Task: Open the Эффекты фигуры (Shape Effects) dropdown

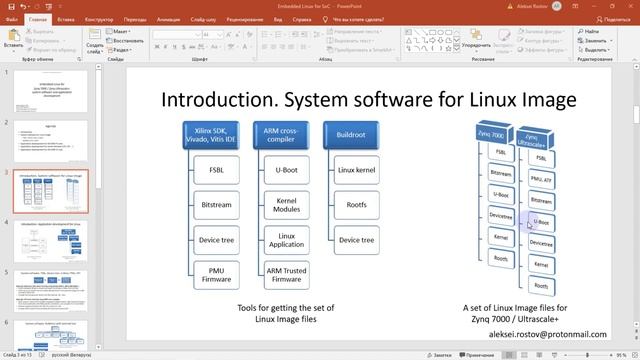Action: tap(542, 50)
